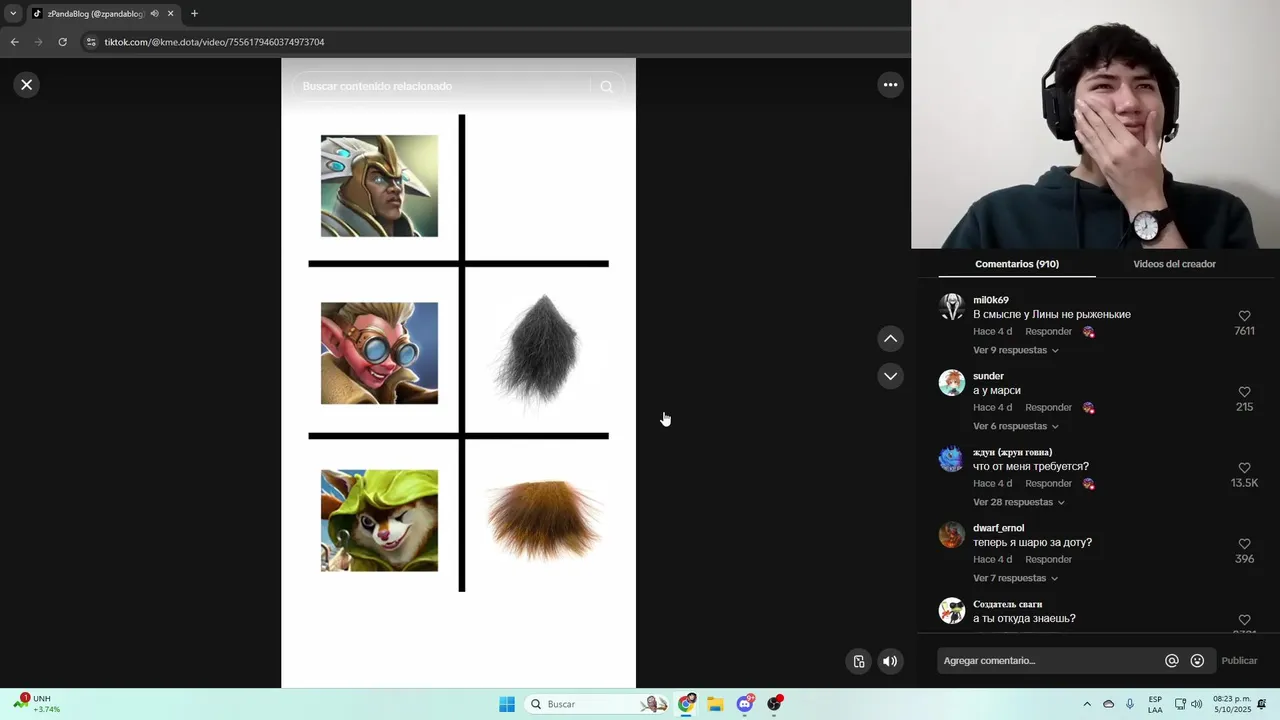The height and width of the screenshot is (720, 1280).
Task: Go to next video with down arrow
Action: tap(890, 376)
